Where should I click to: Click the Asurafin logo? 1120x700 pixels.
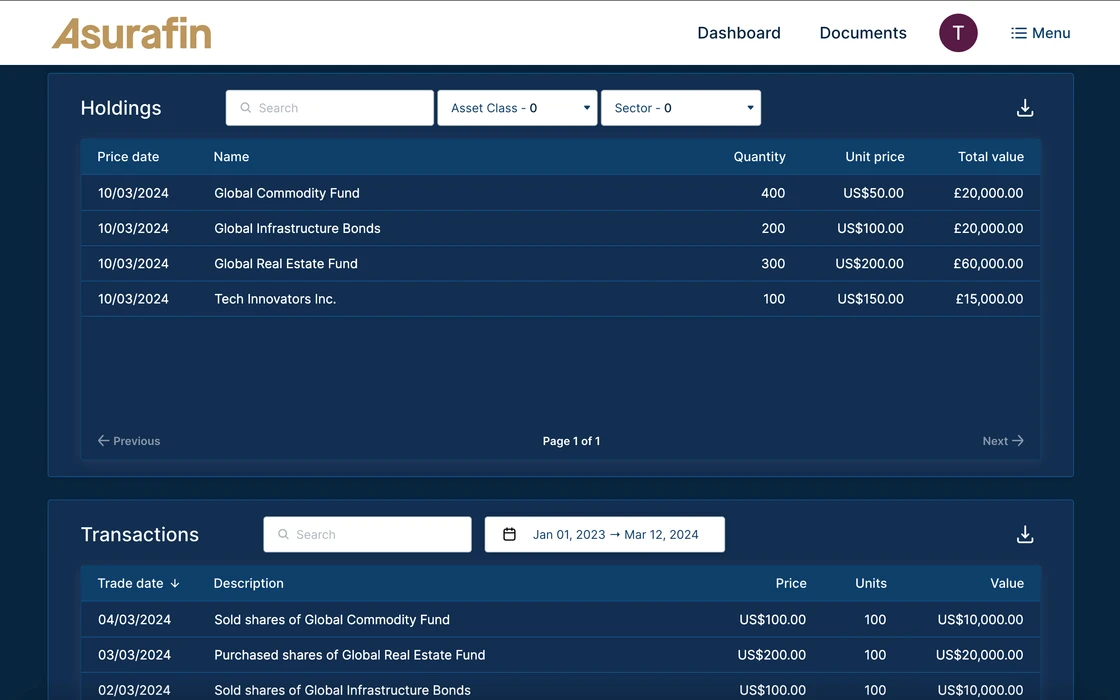point(132,33)
